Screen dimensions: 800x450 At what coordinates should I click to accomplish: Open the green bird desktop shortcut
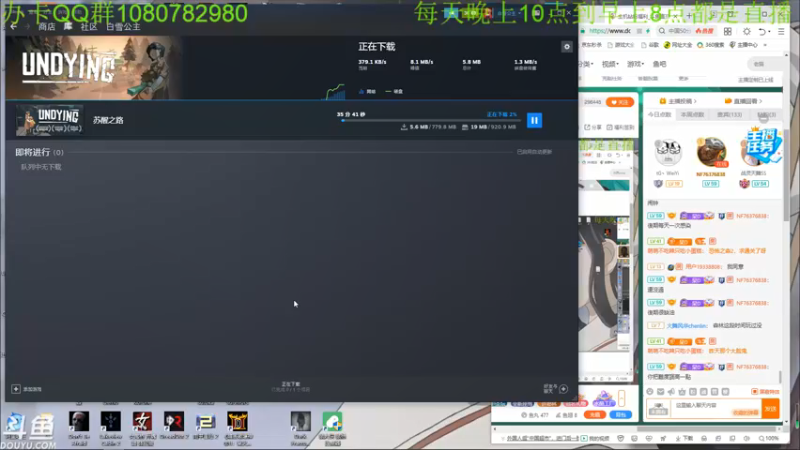pos(333,422)
